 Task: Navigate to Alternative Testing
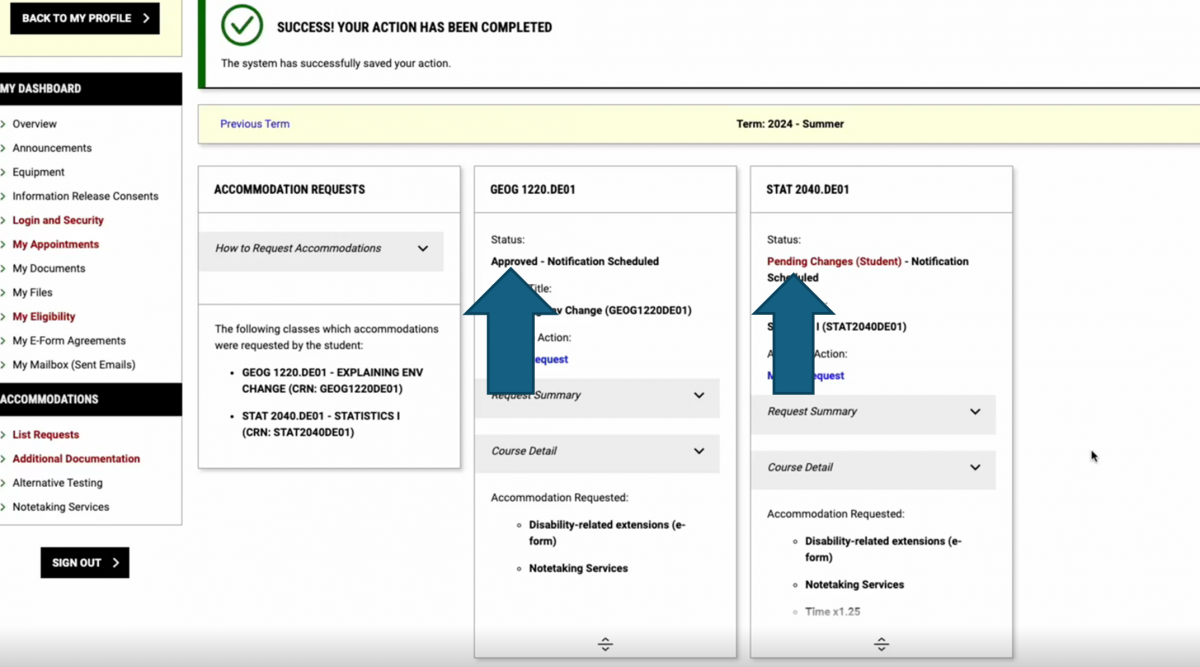pos(57,483)
